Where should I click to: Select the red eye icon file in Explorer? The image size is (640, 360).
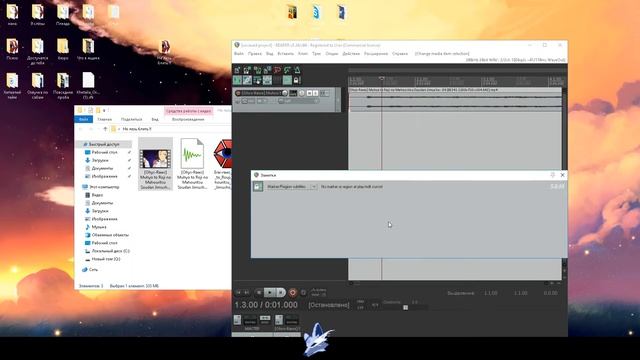[222, 164]
